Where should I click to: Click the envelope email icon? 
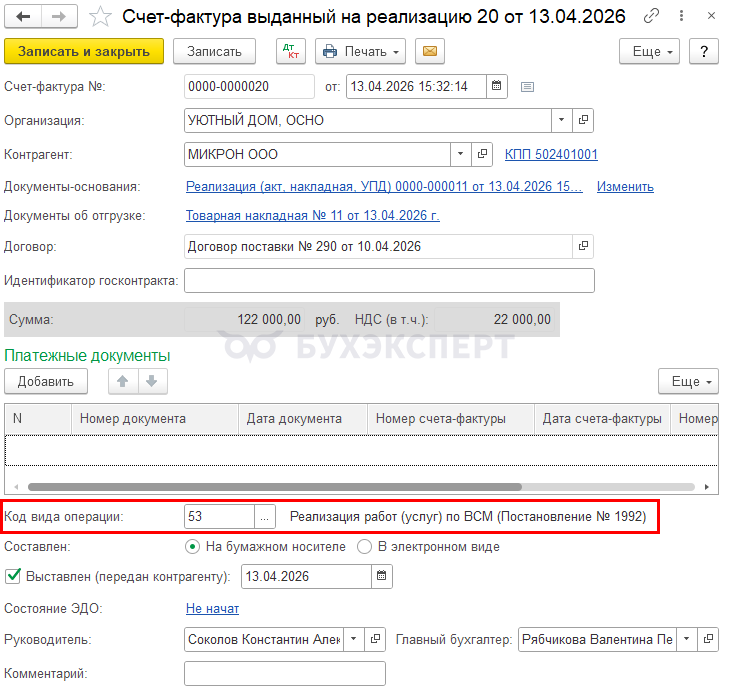coord(430,51)
